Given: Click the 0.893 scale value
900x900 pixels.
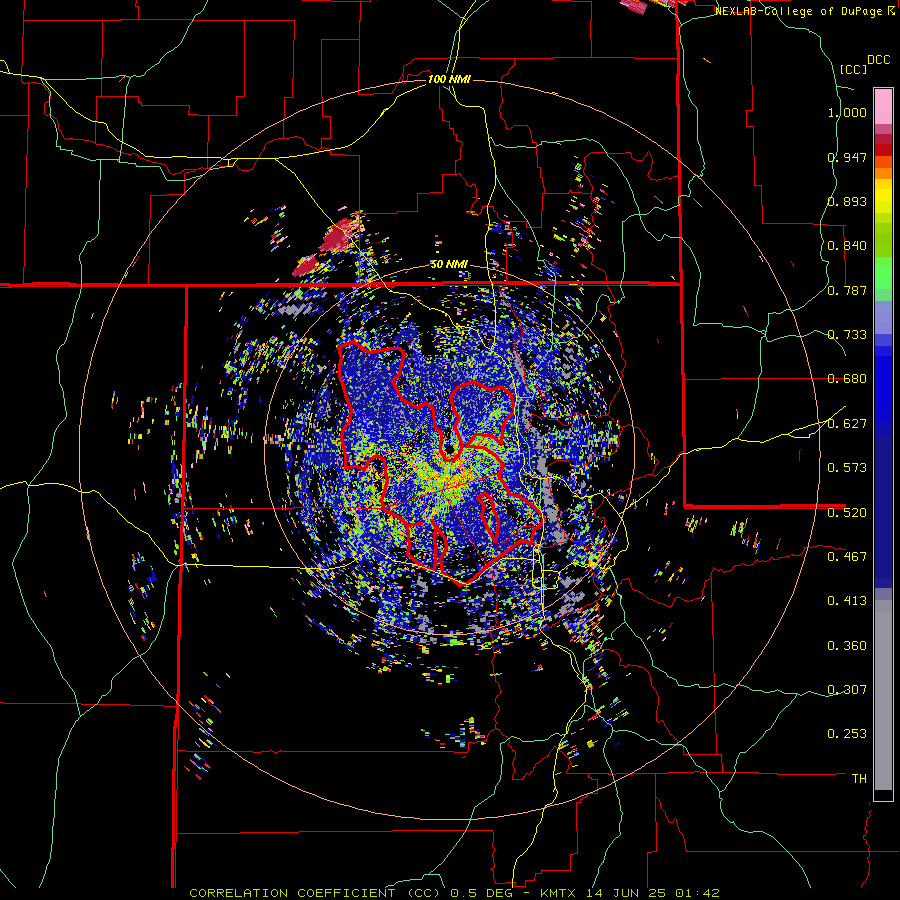Looking at the screenshot, I should [x=847, y=201].
